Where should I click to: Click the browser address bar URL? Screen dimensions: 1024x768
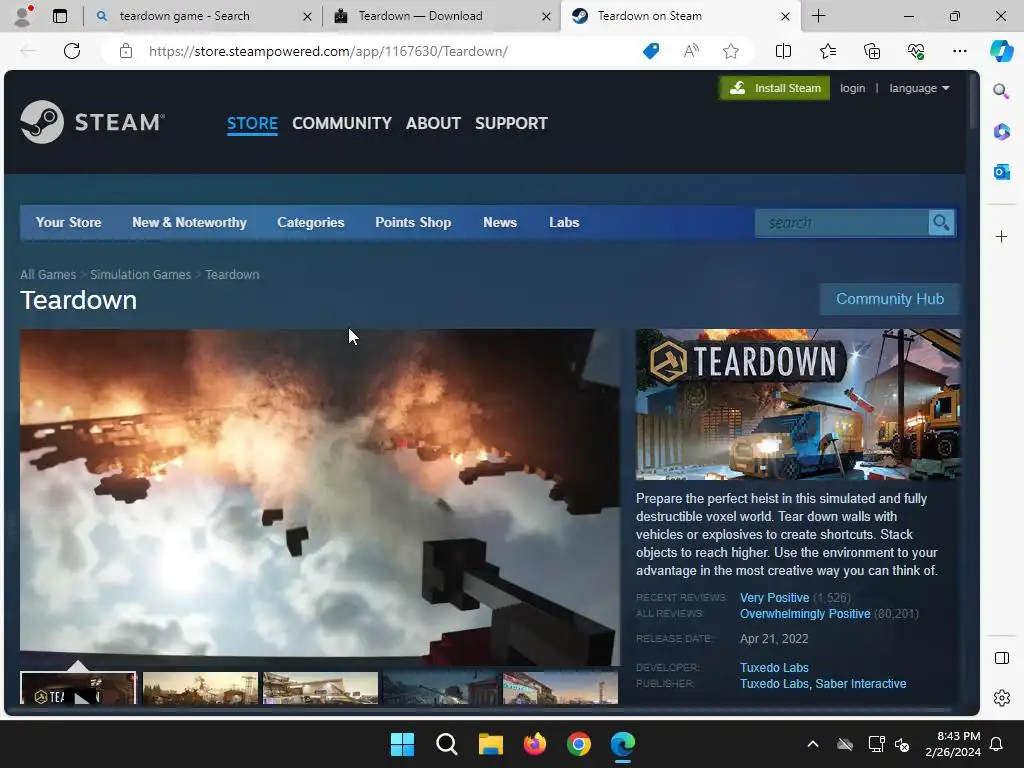328,51
